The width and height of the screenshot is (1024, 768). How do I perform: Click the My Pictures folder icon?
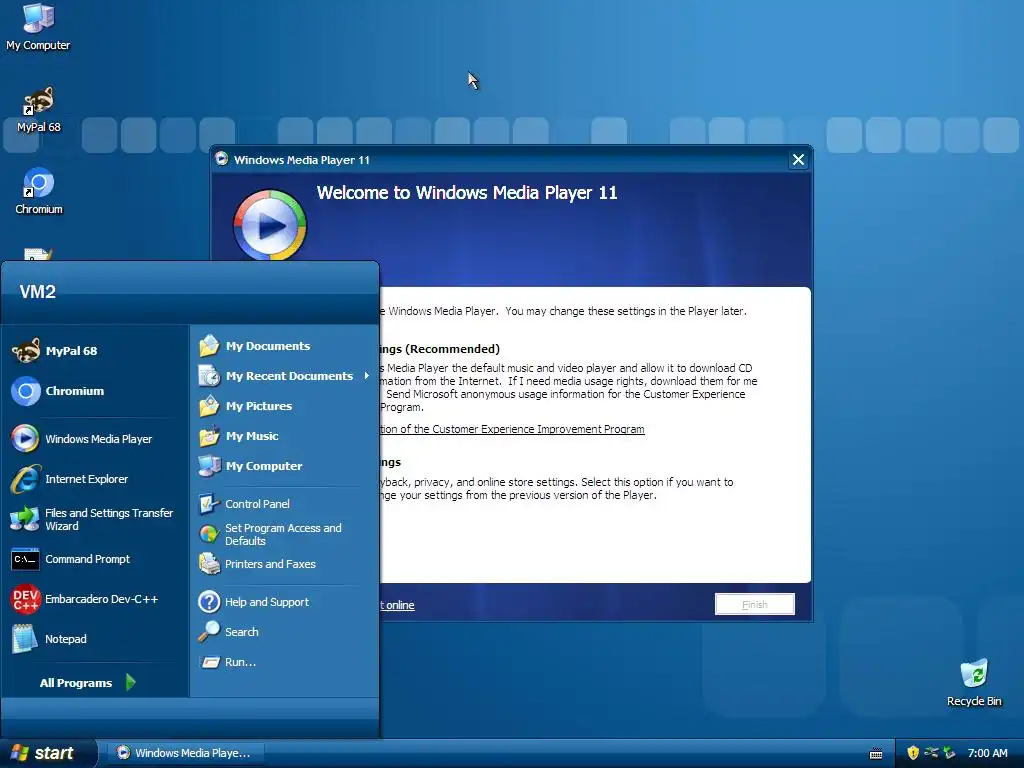209,406
